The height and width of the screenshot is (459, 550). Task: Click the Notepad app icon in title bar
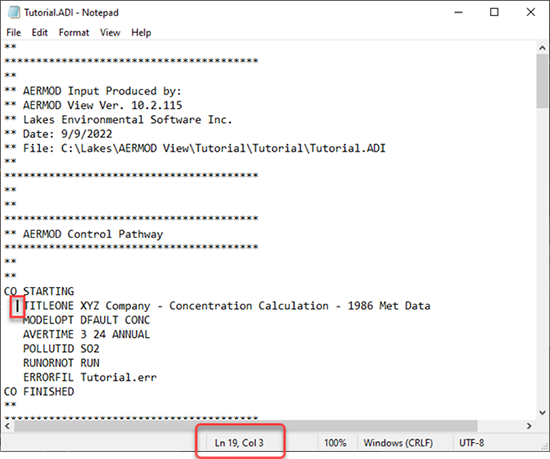tap(14, 12)
